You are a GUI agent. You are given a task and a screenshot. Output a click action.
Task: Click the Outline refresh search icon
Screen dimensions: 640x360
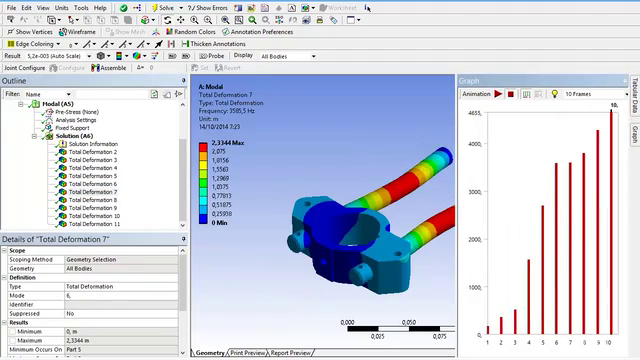(154, 94)
